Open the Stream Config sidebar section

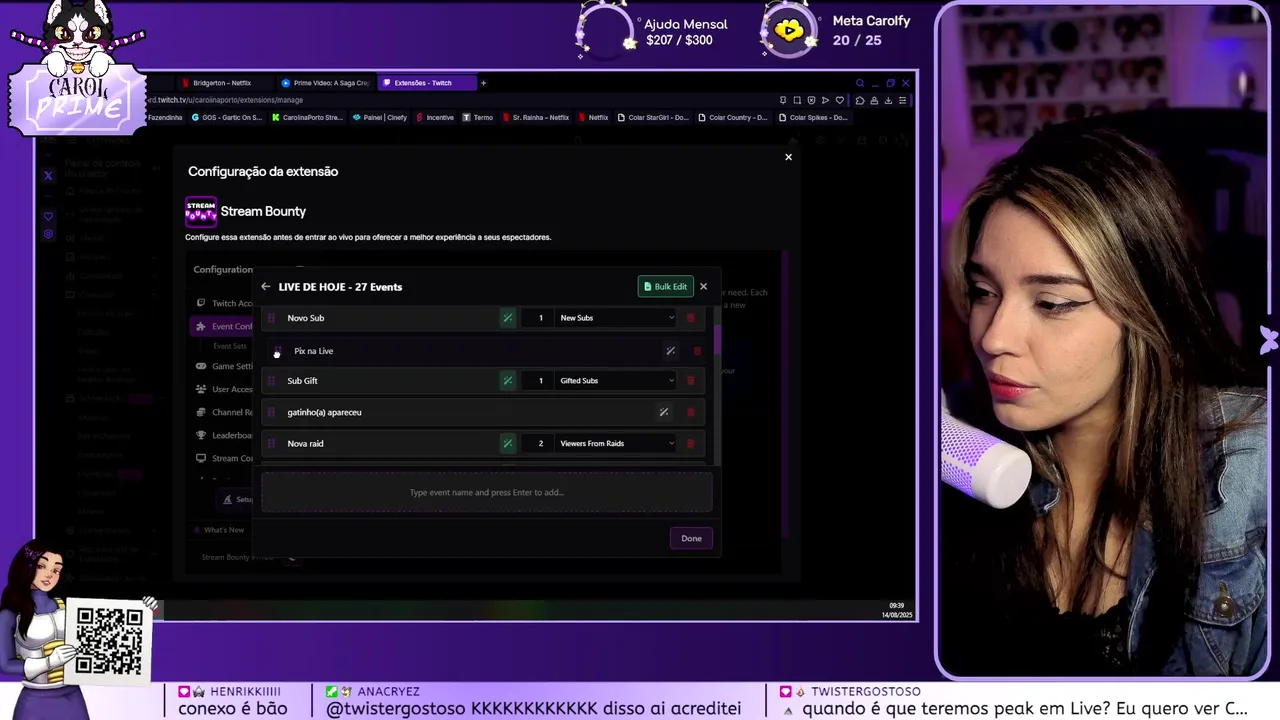(224, 458)
